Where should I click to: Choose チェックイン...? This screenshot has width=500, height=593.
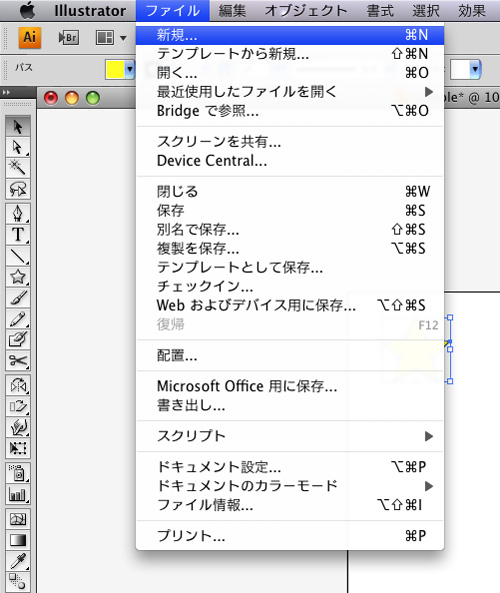click(290, 286)
